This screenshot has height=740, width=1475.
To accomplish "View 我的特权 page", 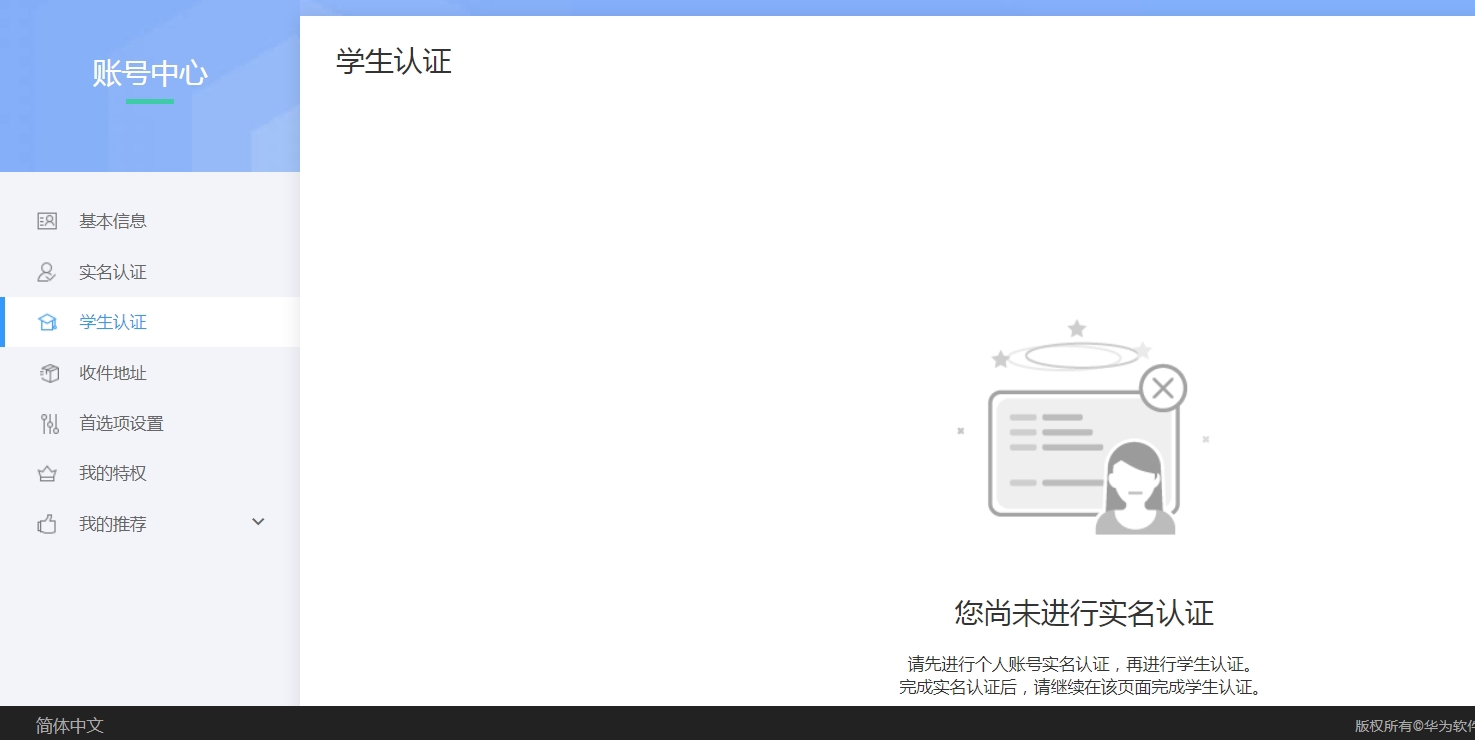I will [x=150, y=473].
